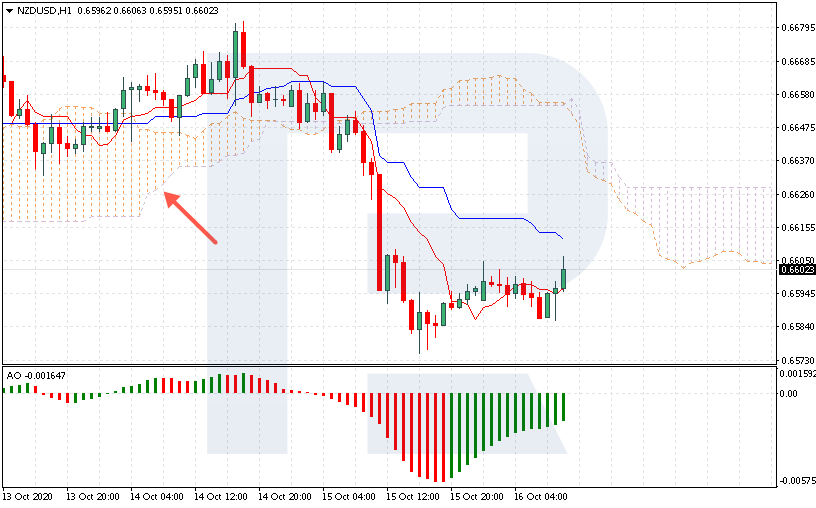Click the 0.66795 price axis label

pyautogui.click(x=795, y=28)
